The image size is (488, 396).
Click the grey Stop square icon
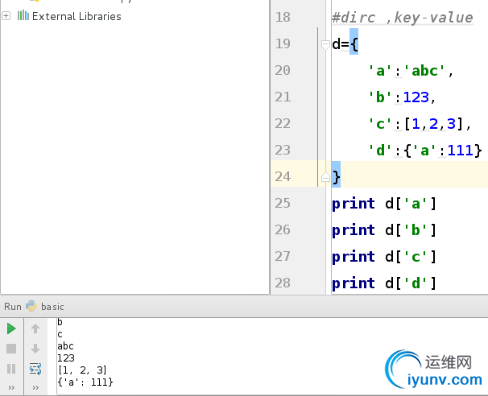11,349
